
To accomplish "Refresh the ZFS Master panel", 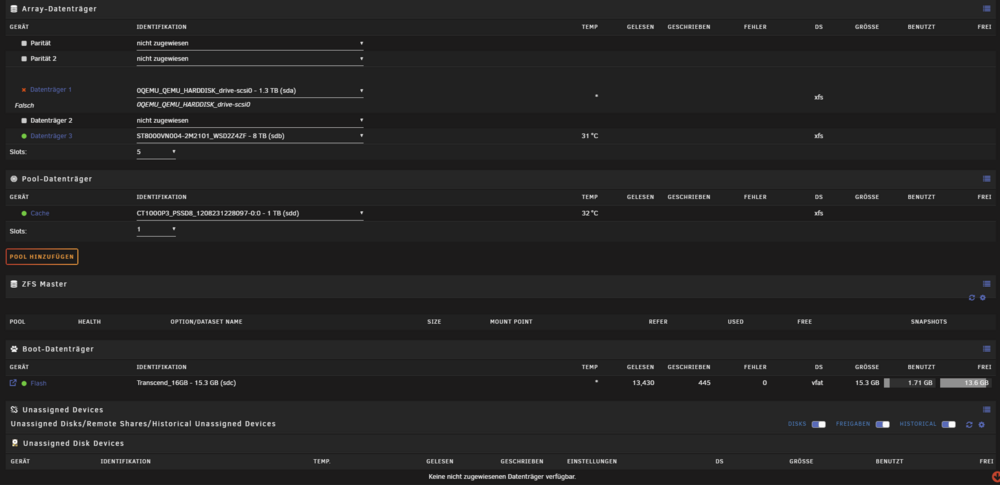I will point(972,298).
